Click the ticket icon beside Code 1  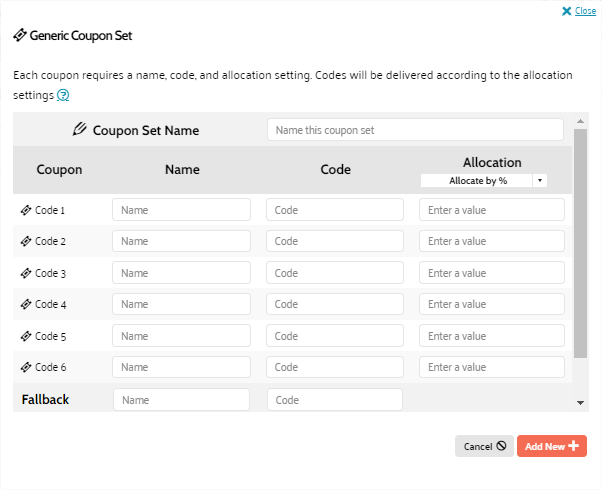(26, 210)
